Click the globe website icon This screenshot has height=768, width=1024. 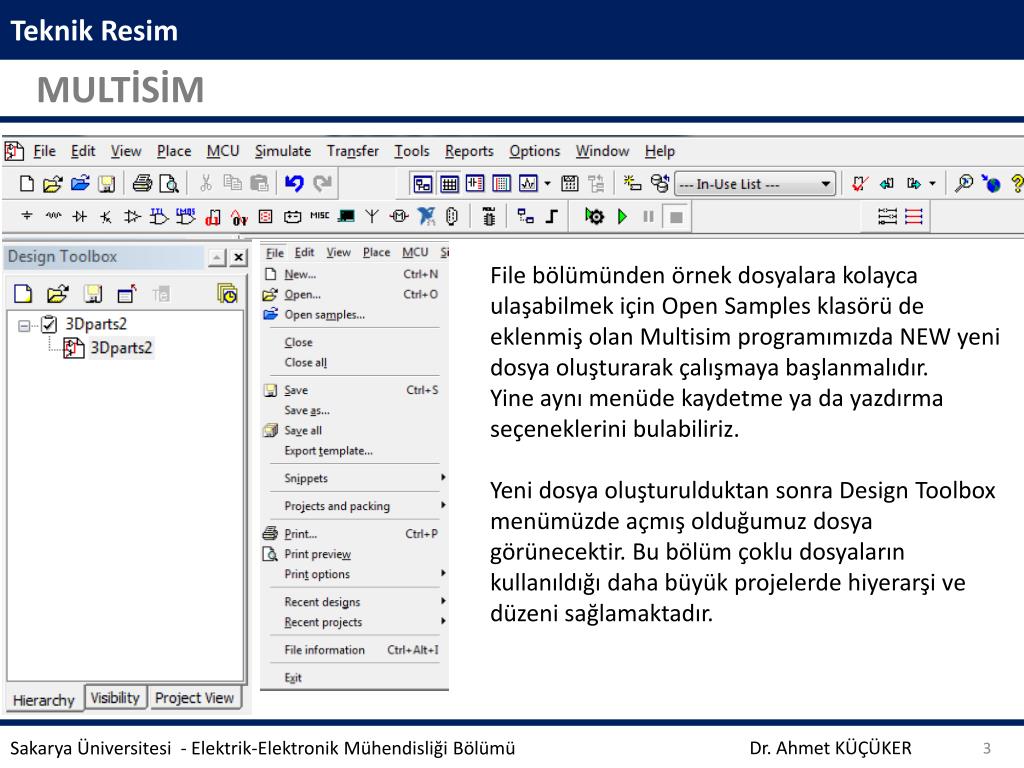(991, 184)
